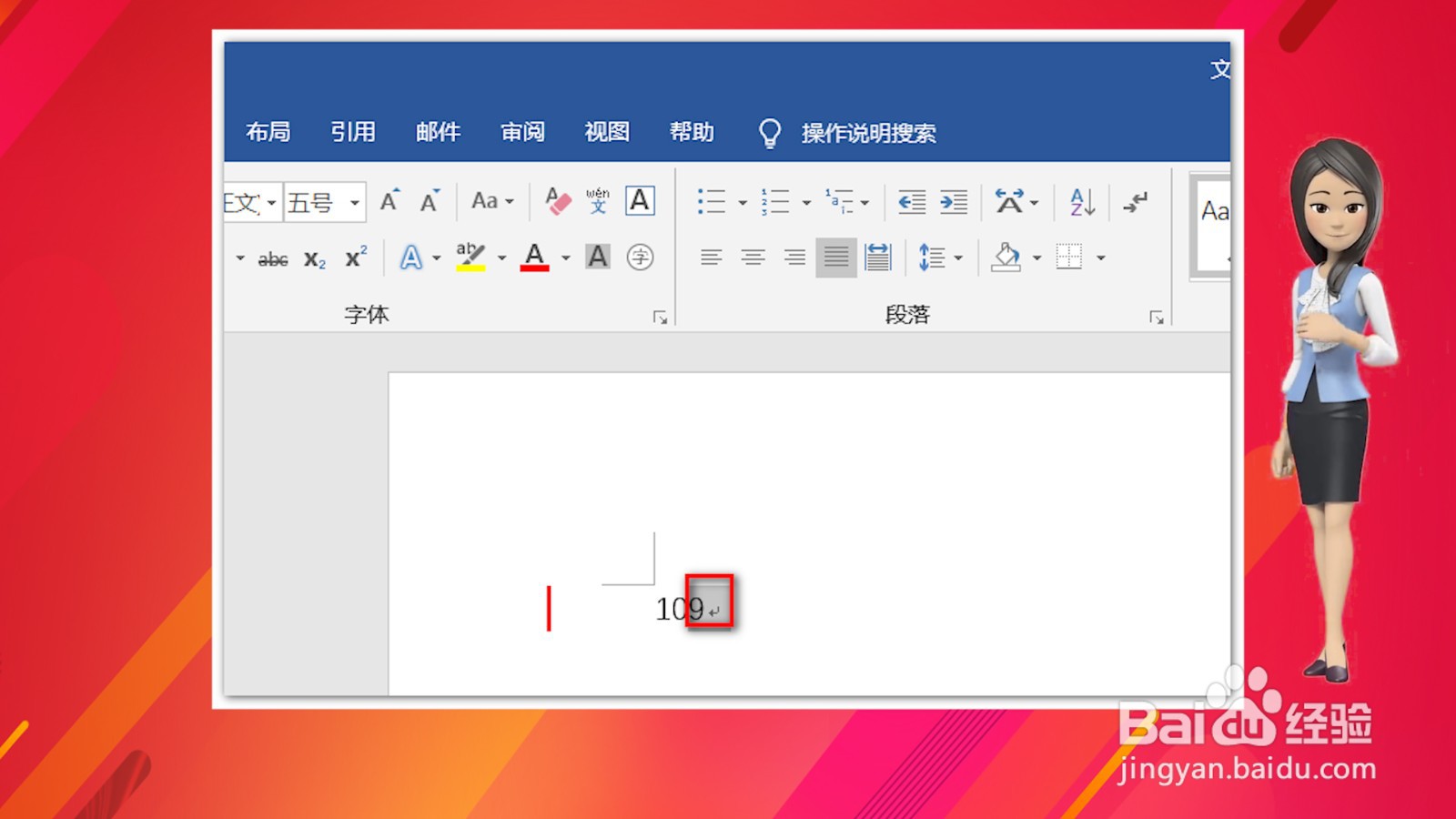
Task: Align the paragraph right
Action: 794,258
